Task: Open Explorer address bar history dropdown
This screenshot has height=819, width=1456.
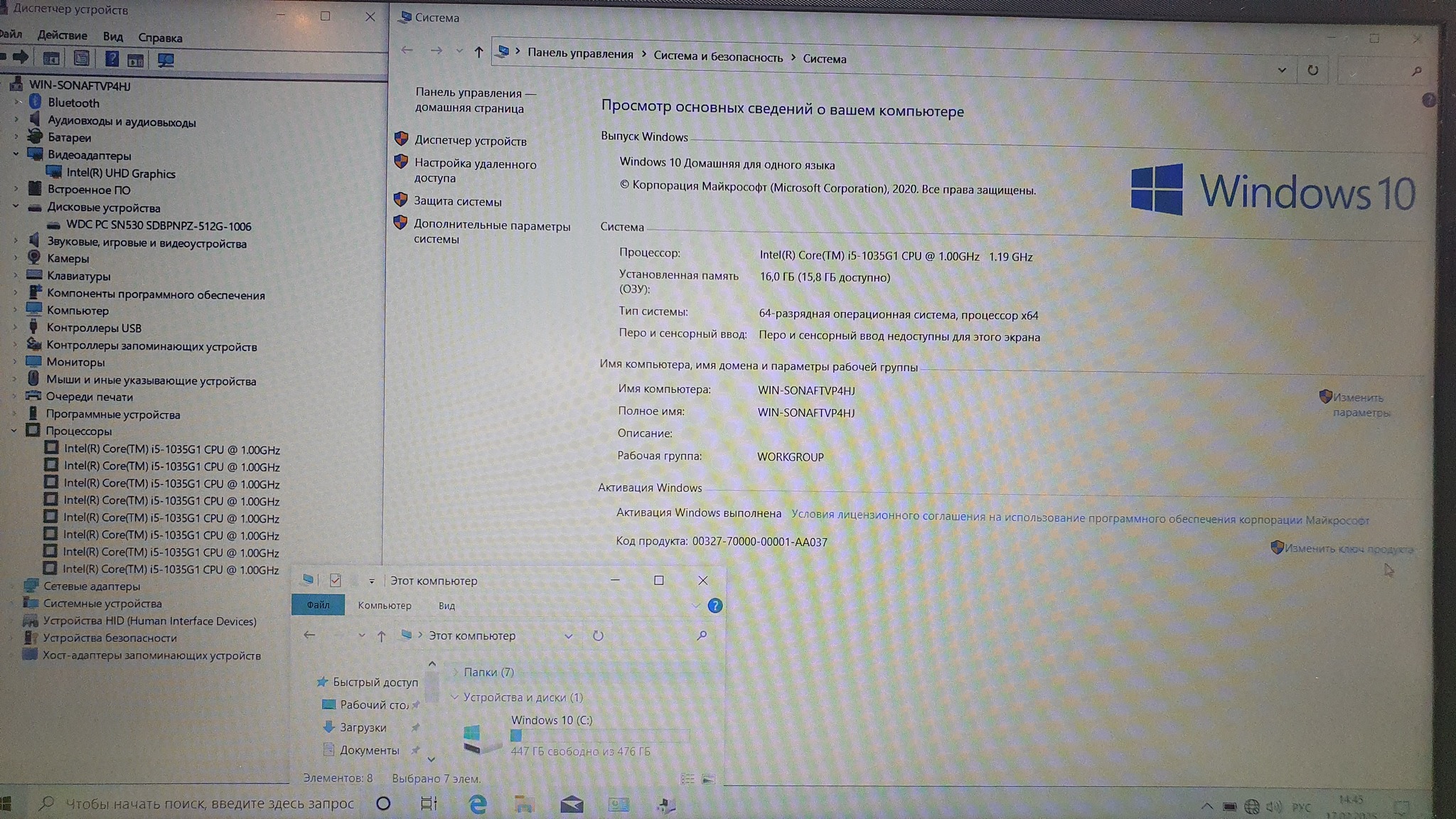Action: (568, 636)
